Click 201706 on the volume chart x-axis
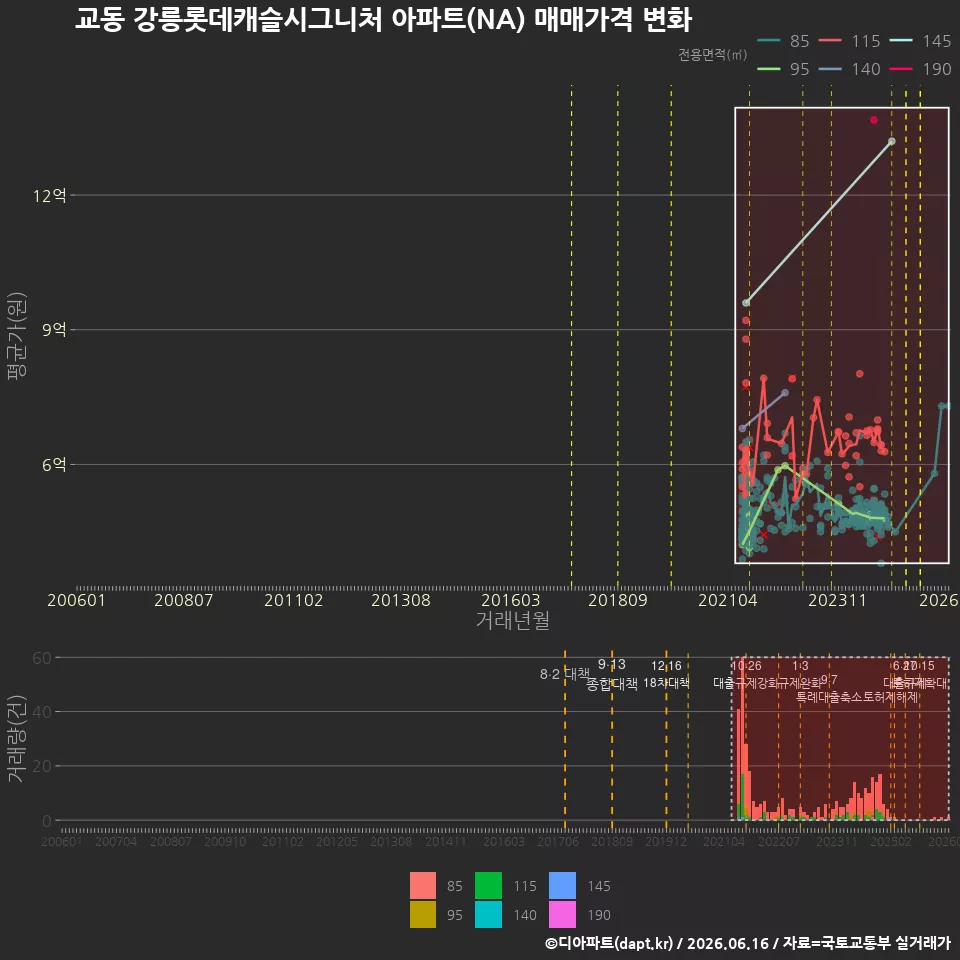Image resolution: width=960 pixels, height=960 pixels. click(x=558, y=842)
